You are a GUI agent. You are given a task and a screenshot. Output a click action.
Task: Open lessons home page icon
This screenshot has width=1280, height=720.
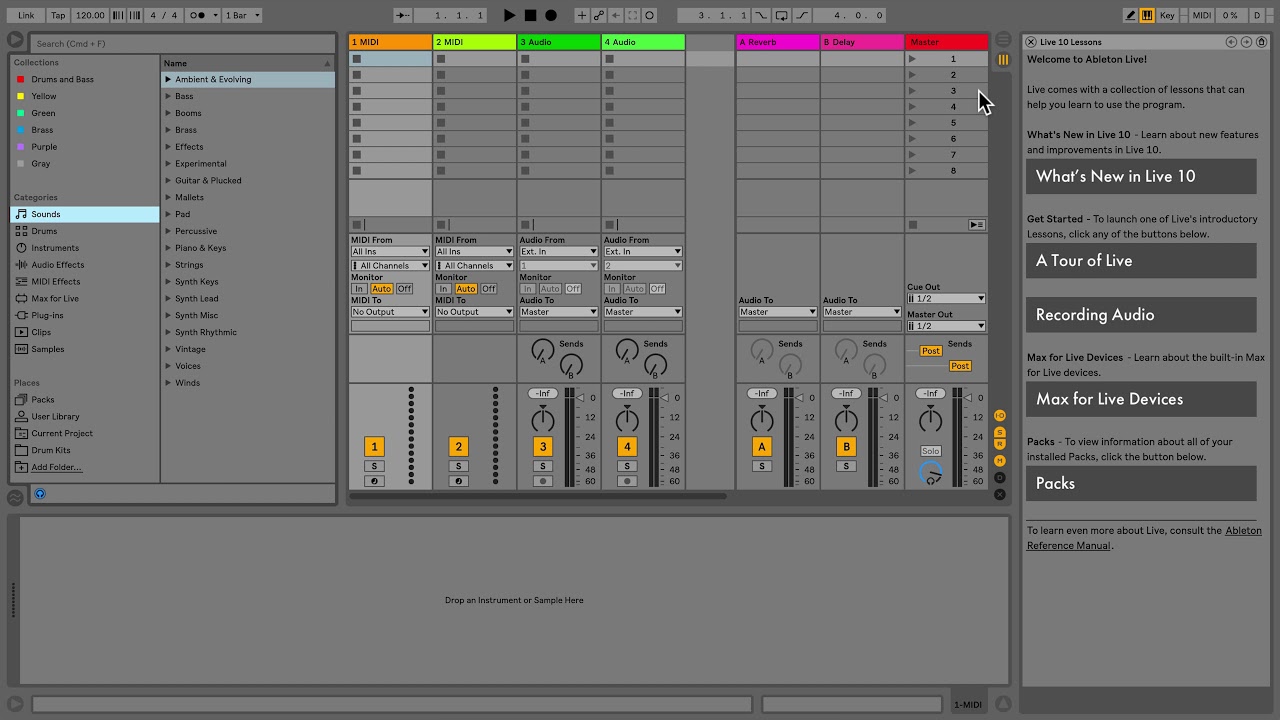(x=1261, y=42)
